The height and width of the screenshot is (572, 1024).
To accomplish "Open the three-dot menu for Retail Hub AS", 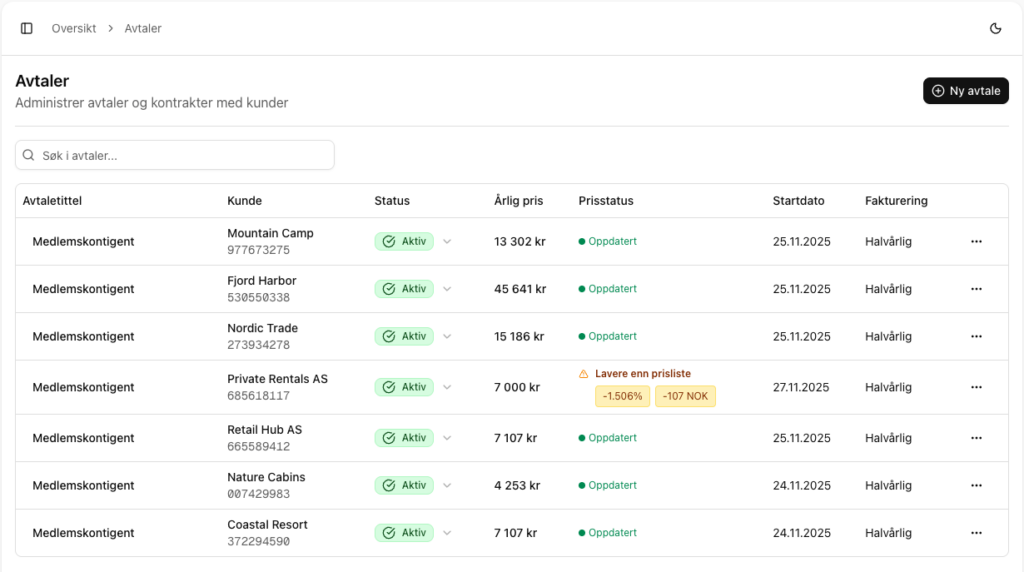I will pos(976,438).
